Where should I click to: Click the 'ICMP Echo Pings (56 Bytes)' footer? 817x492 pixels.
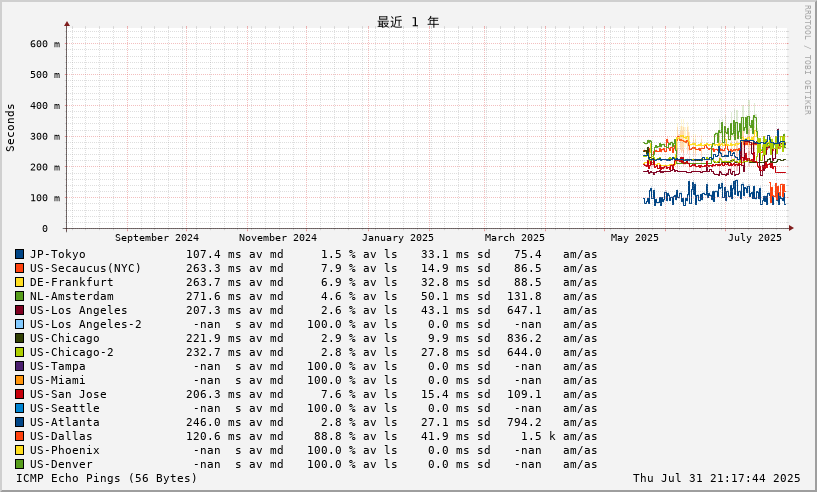point(106,478)
